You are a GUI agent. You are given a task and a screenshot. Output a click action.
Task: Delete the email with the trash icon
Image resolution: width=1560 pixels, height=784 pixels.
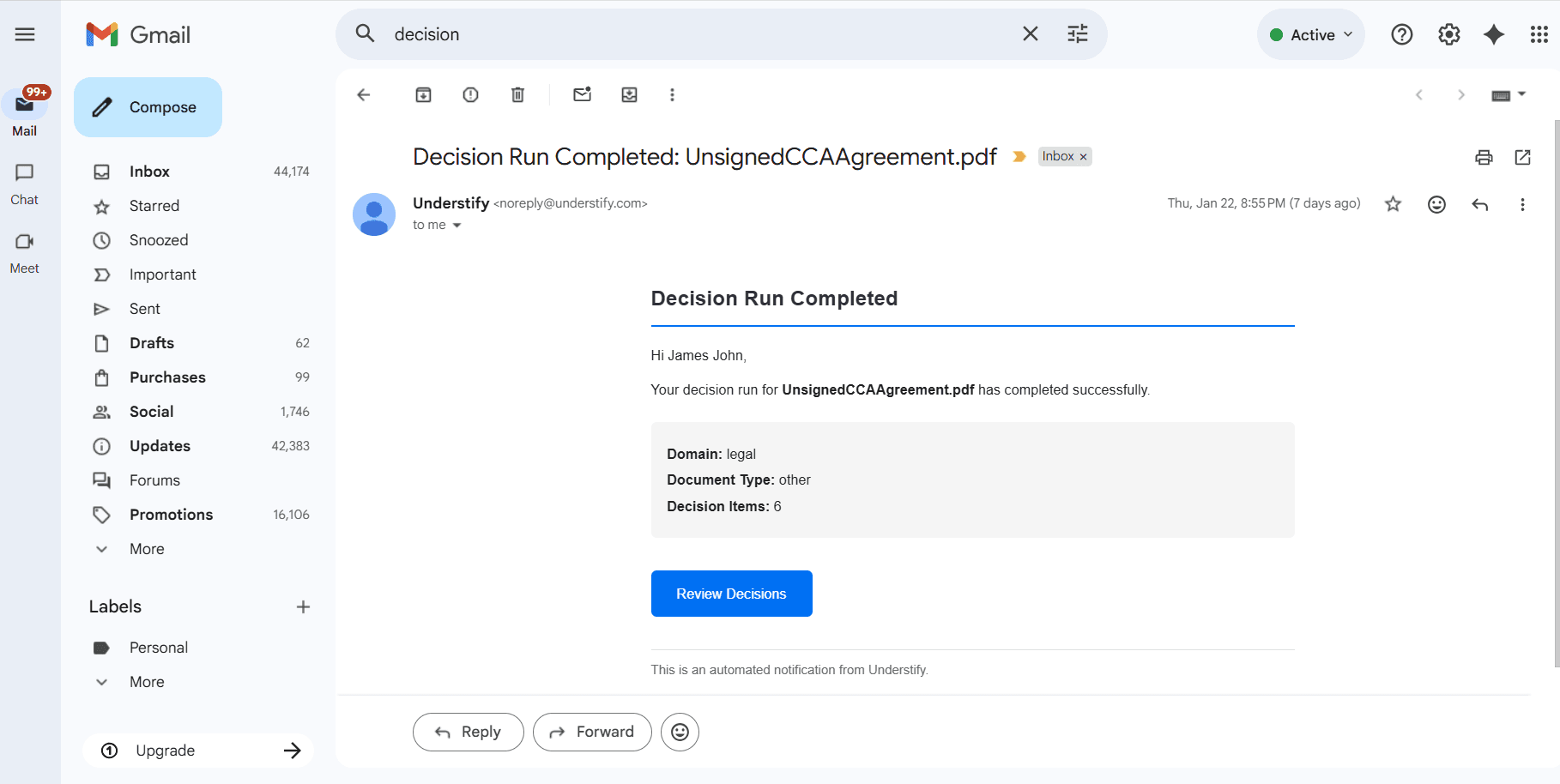point(517,95)
